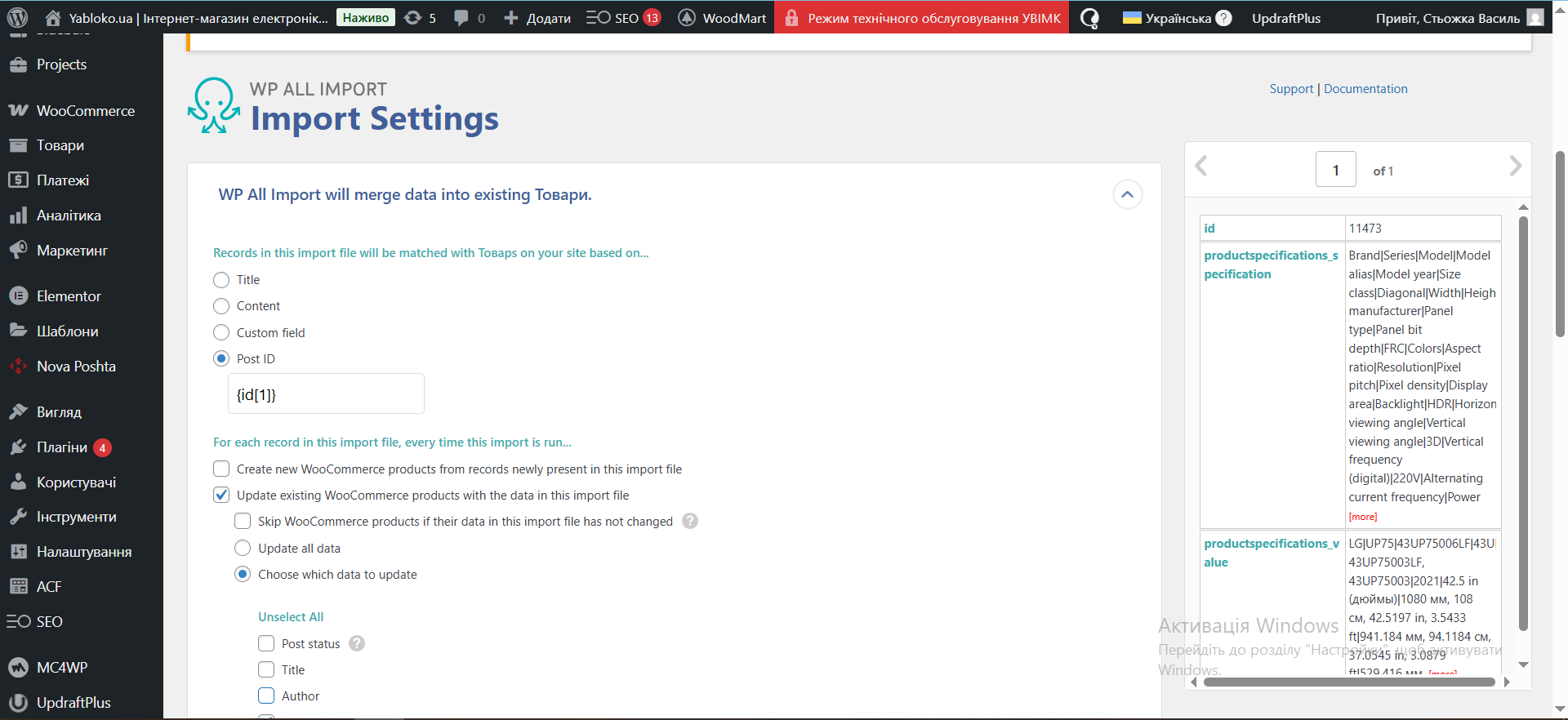
Task: Click the WP All Import octopus logo
Action: 214,105
